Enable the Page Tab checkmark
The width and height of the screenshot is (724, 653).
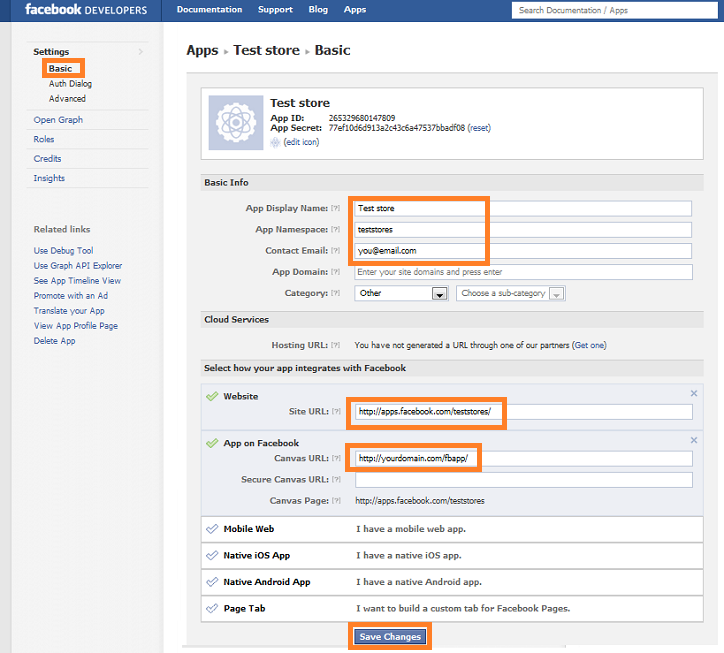coord(212,609)
